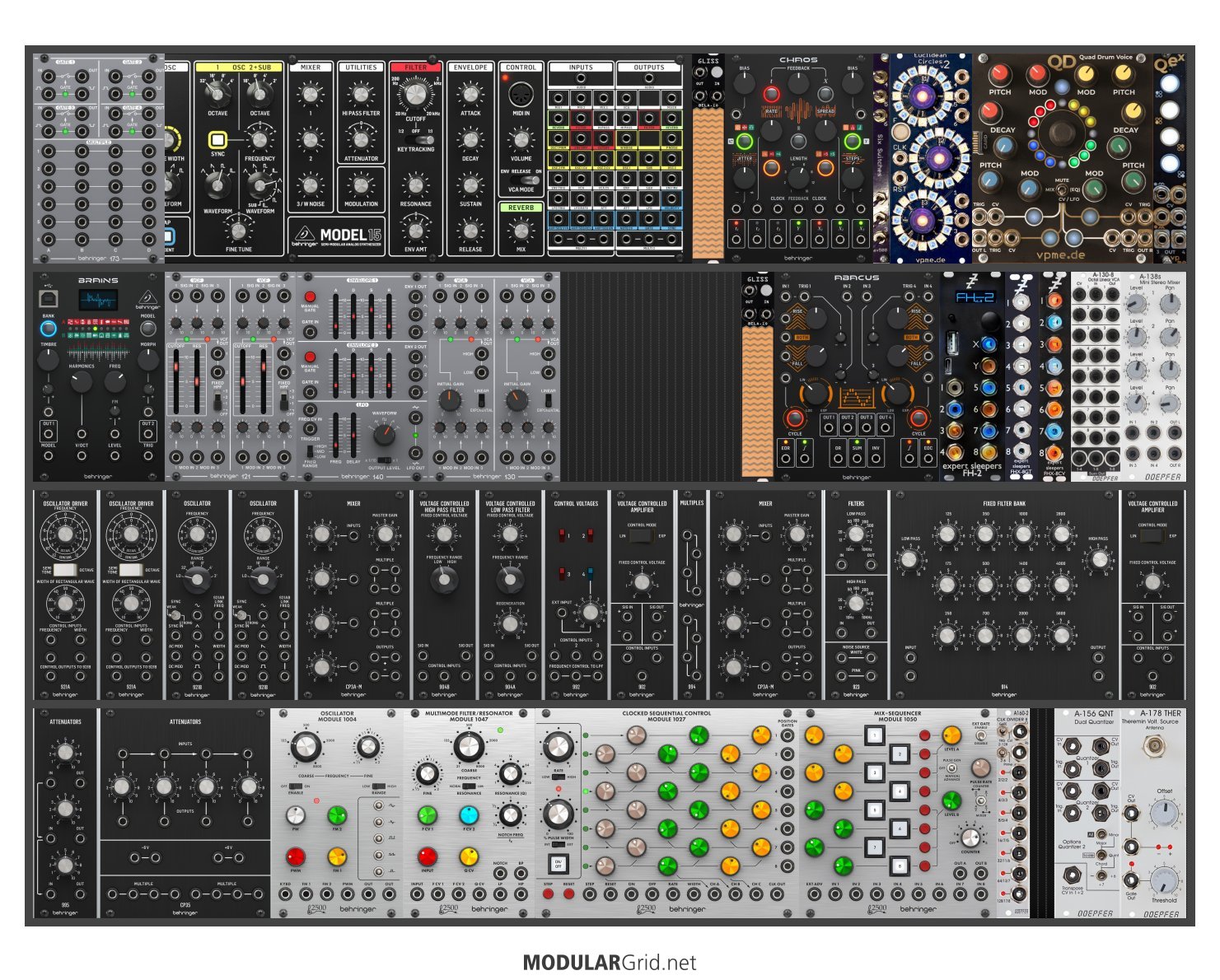Click the orange JITTER button on Chaos

point(771,168)
